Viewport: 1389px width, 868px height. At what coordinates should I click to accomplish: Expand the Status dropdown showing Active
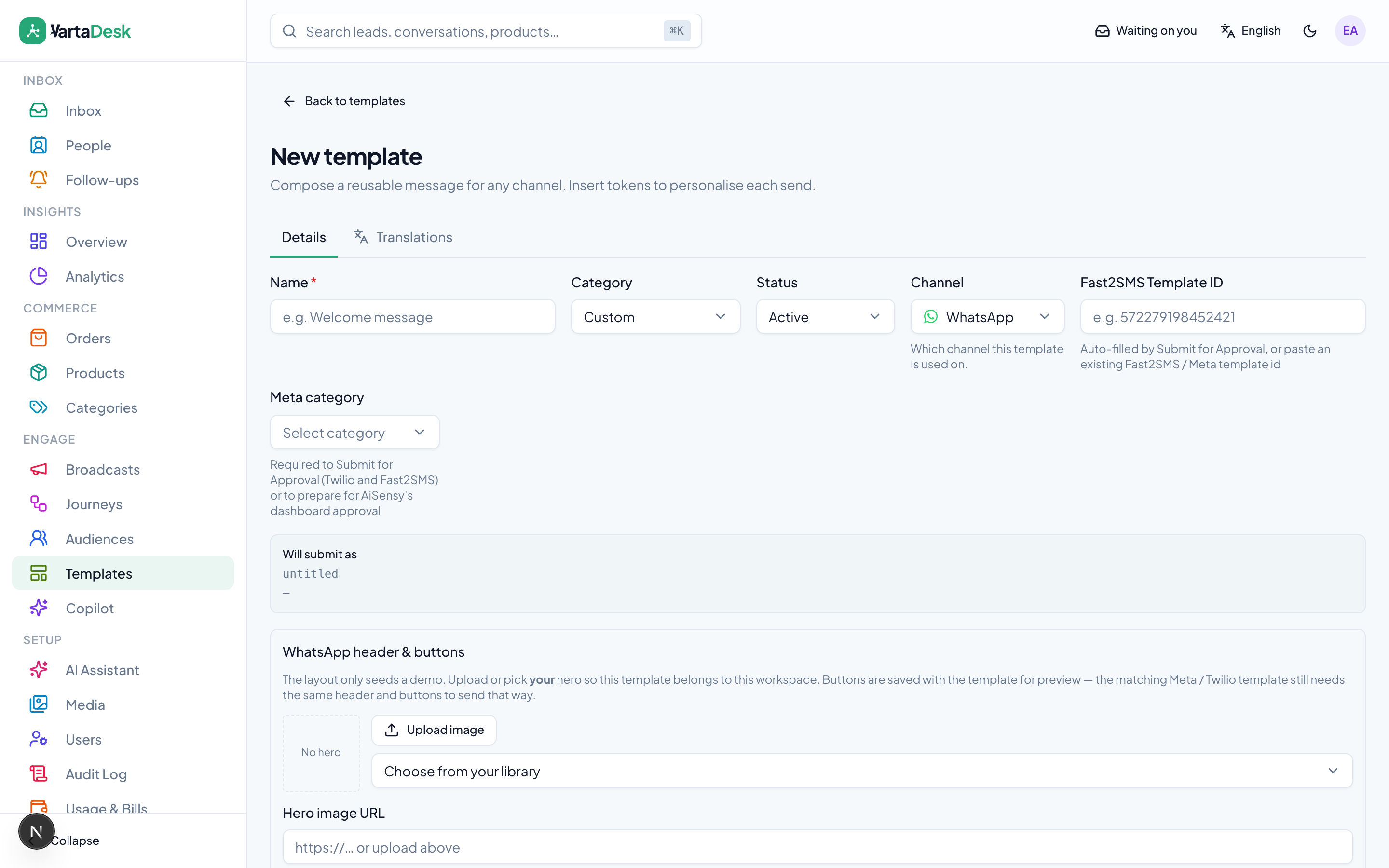tap(825, 317)
